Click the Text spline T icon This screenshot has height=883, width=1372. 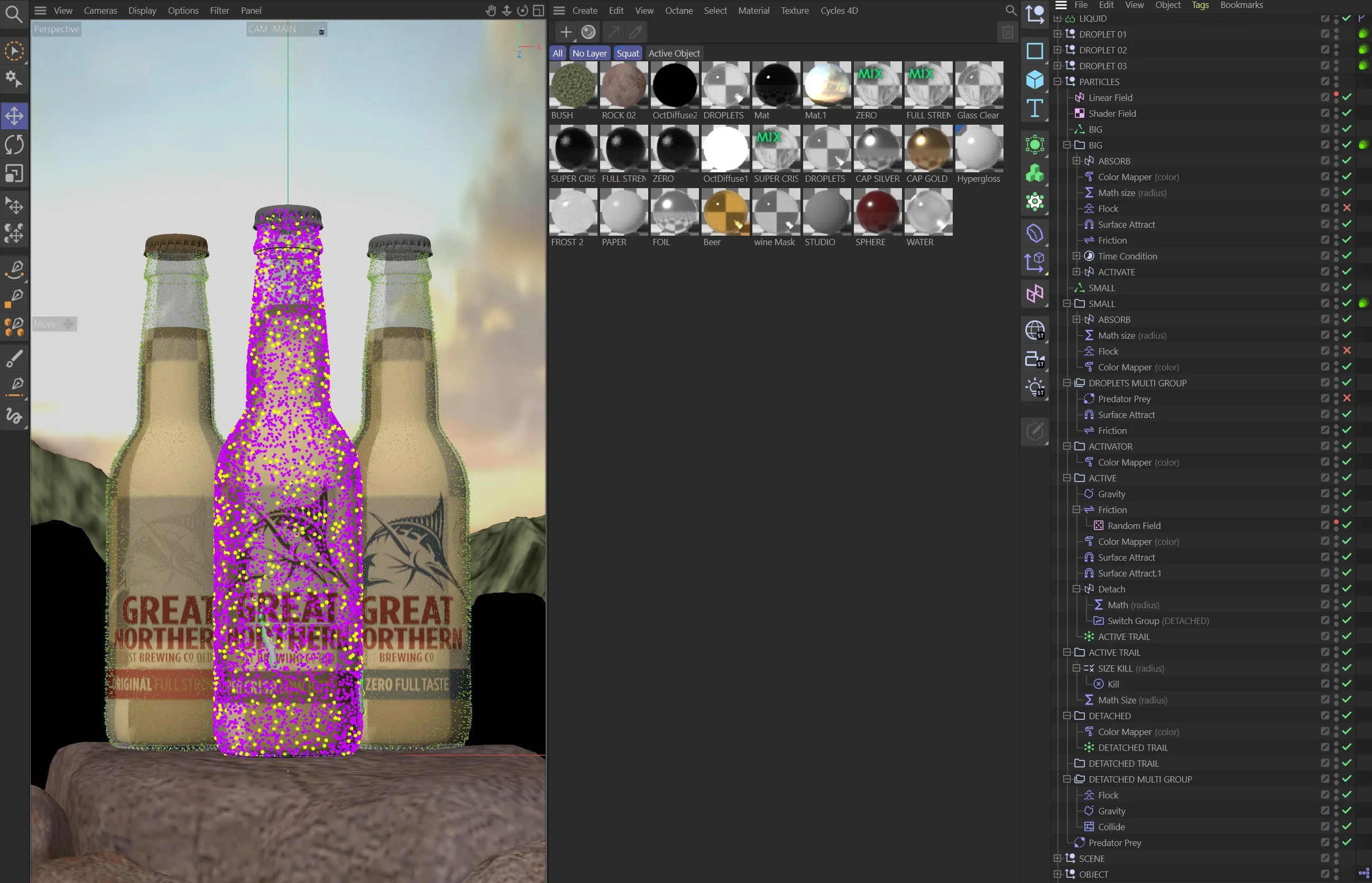point(1034,108)
